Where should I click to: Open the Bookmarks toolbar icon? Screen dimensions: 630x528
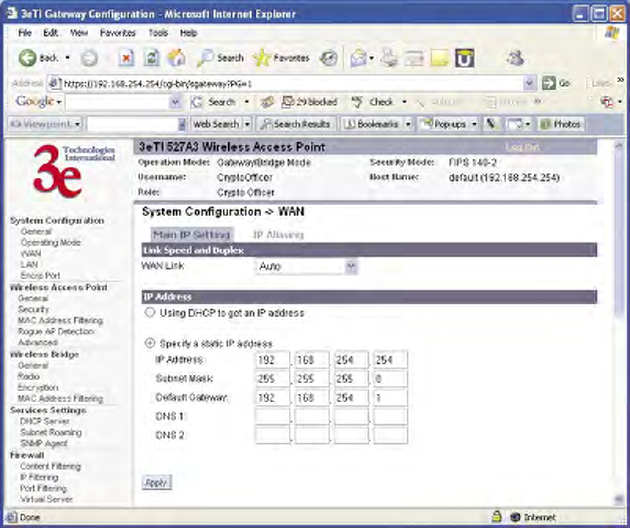tap(350, 124)
